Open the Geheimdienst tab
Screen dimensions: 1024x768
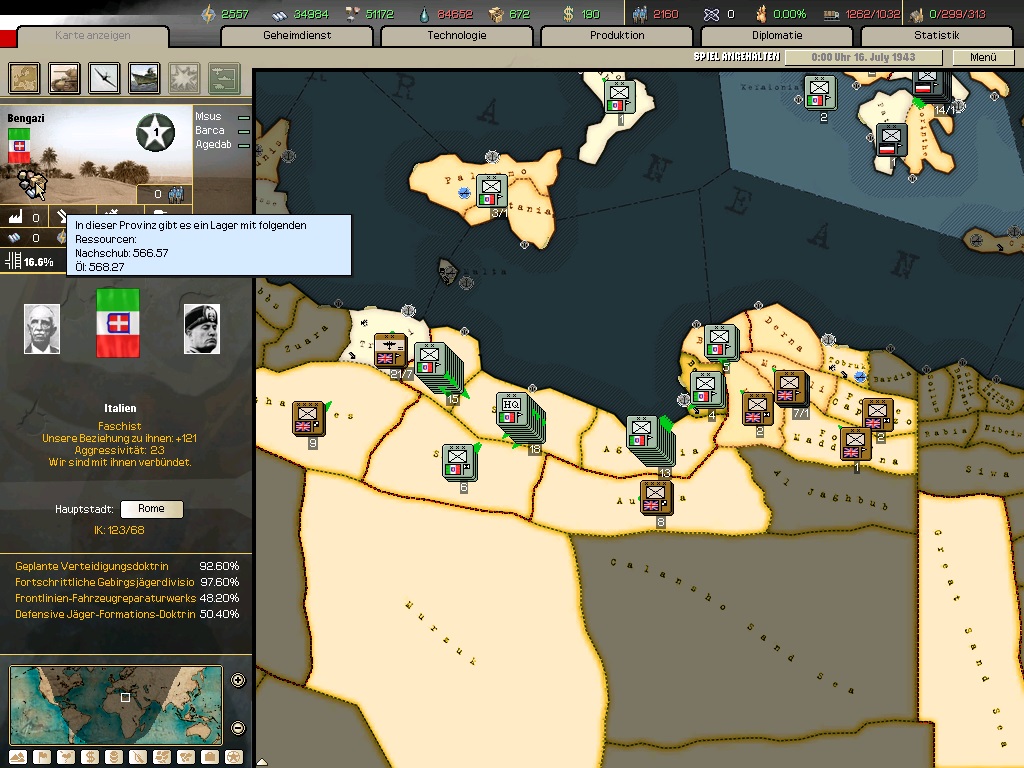pos(297,36)
